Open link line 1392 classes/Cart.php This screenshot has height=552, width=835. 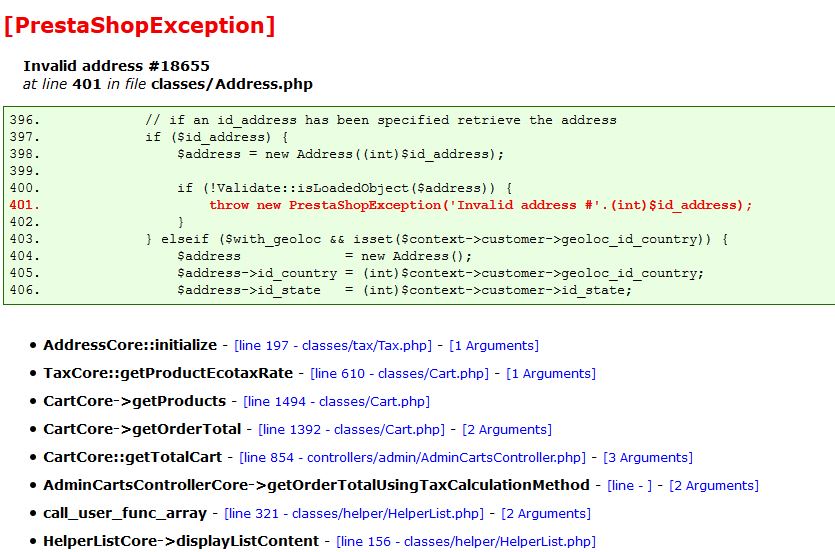point(351,430)
